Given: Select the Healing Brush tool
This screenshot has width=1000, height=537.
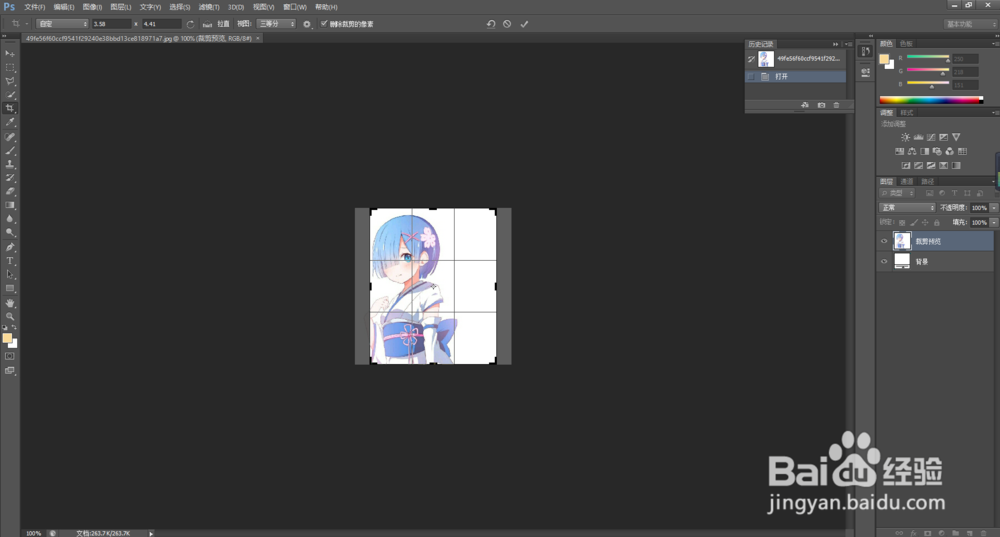Looking at the screenshot, I should click(10, 136).
